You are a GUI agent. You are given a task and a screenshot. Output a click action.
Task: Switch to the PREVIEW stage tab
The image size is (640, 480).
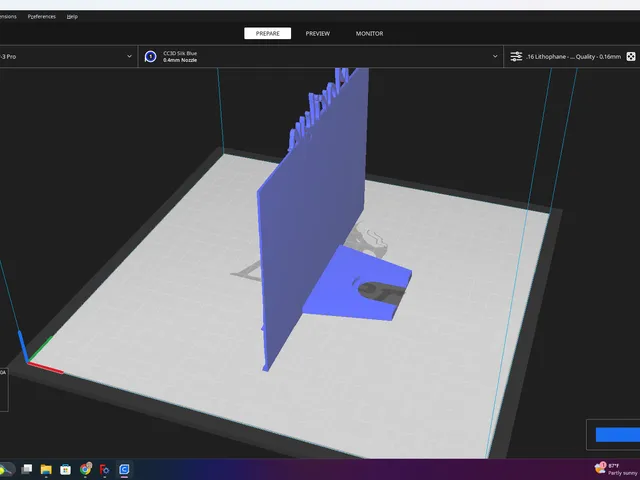[x=318, y=33]
